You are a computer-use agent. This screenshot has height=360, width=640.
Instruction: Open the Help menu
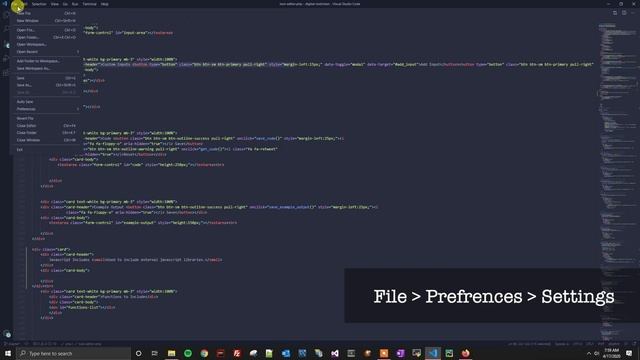105,4
